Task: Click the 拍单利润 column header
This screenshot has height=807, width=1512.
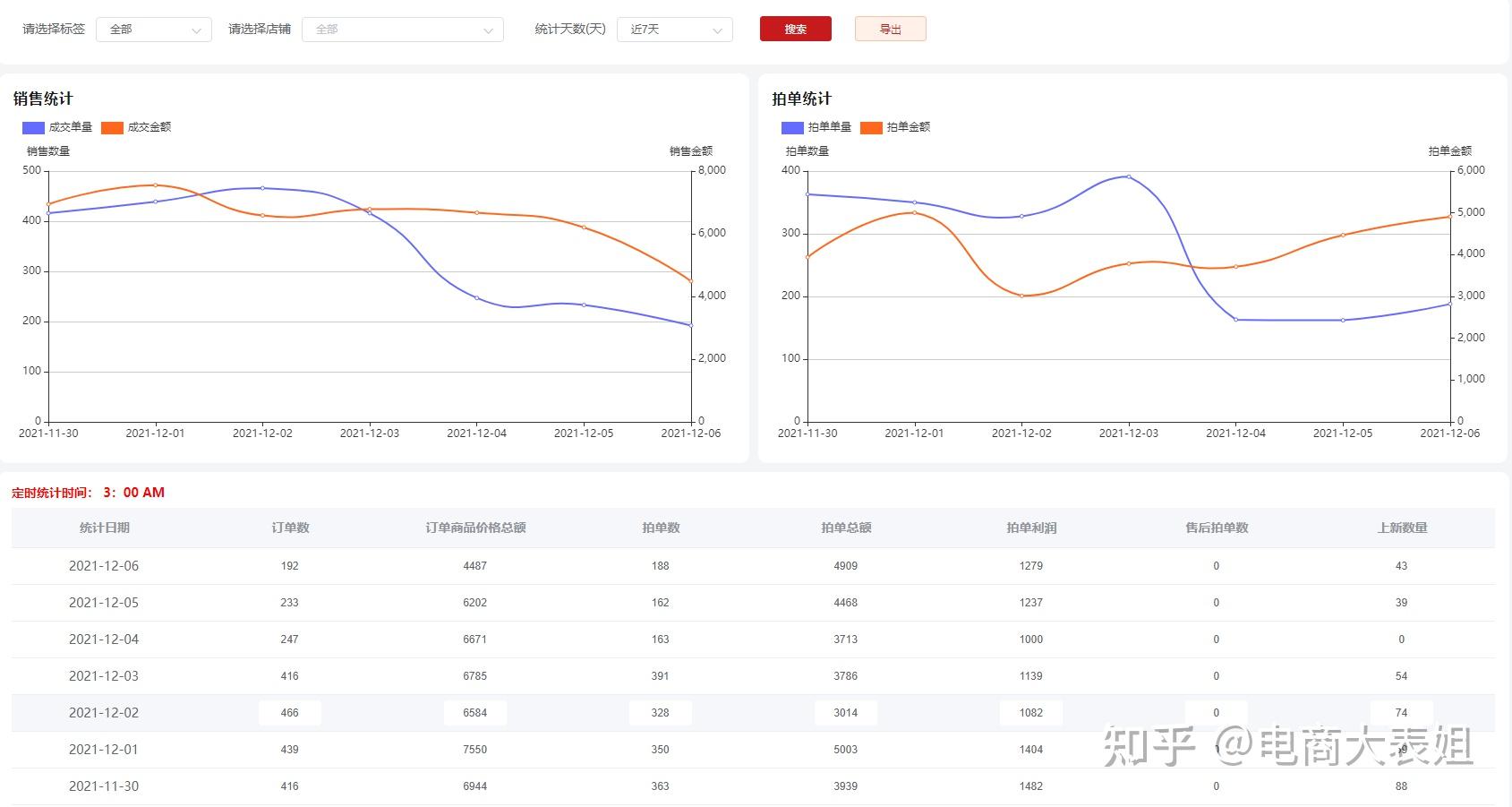Action: pos(1031,528)
